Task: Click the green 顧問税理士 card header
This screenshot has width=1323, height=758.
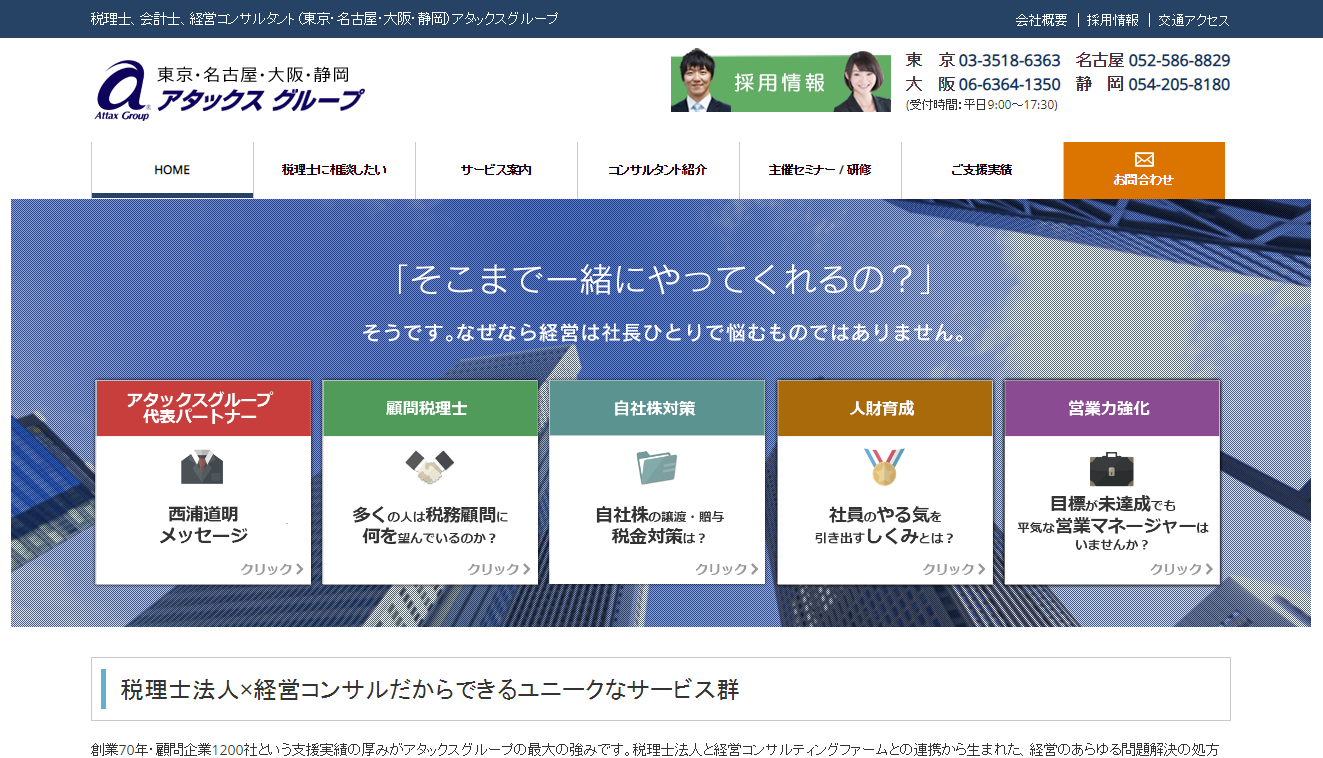Action: (x=430, y=408)
